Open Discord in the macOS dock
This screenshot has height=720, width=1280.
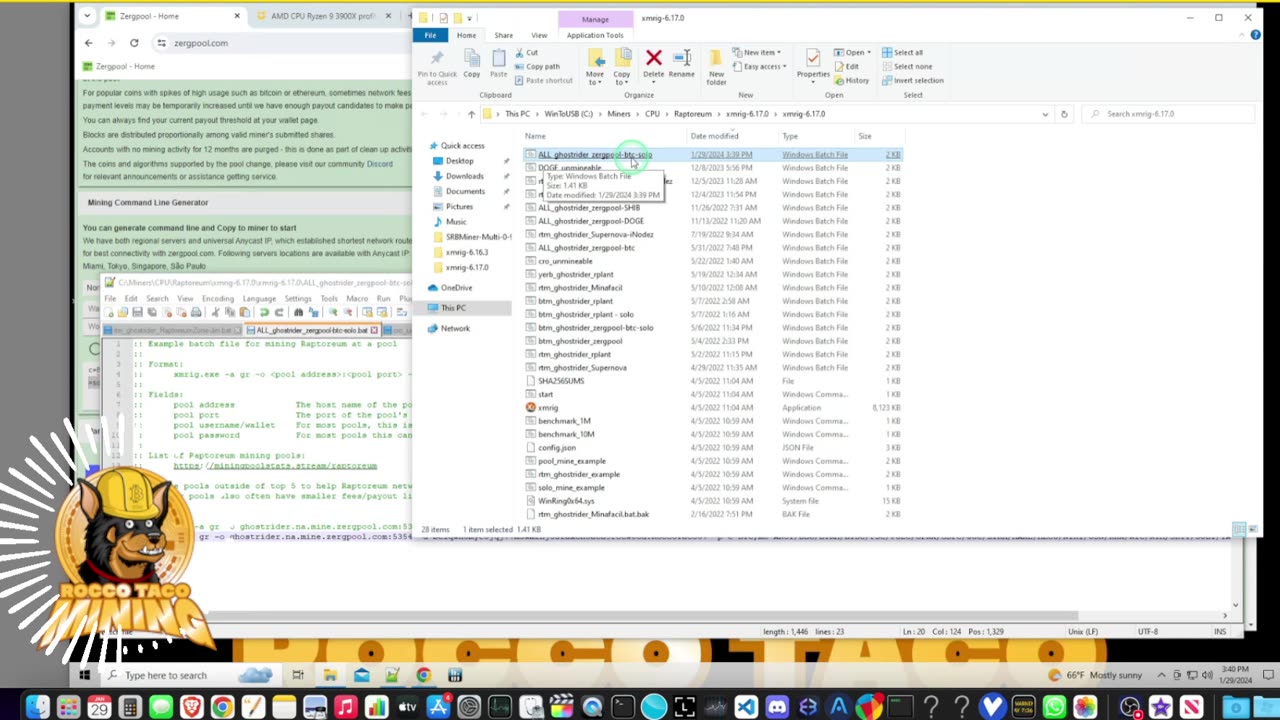point(777,708)
